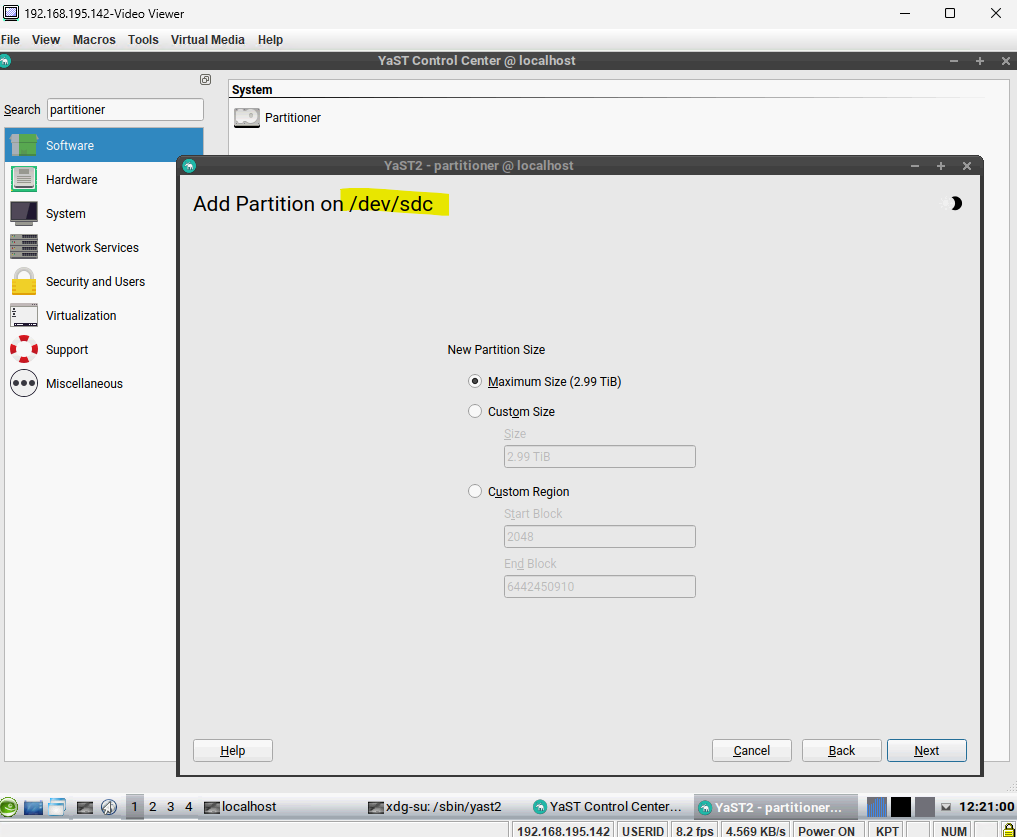Click the Network Services label in sidebar
The height and width of the screenshot is (837, 1017).
coord(92,247)
